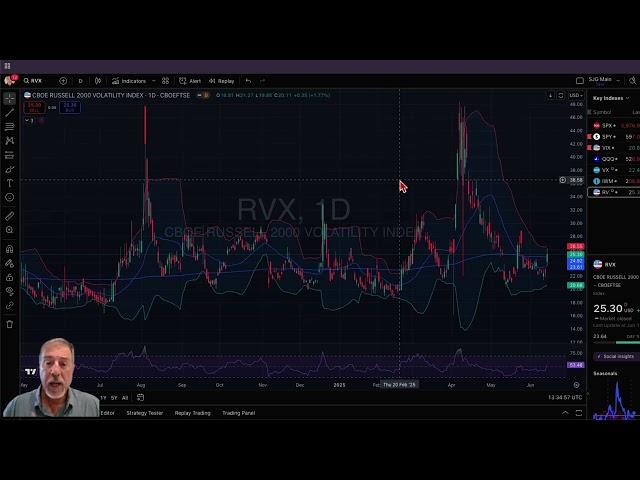Screen dimensions: 640x480
Task: Toggle magnet mode in drawing toolbar
Action: (9, 249)
